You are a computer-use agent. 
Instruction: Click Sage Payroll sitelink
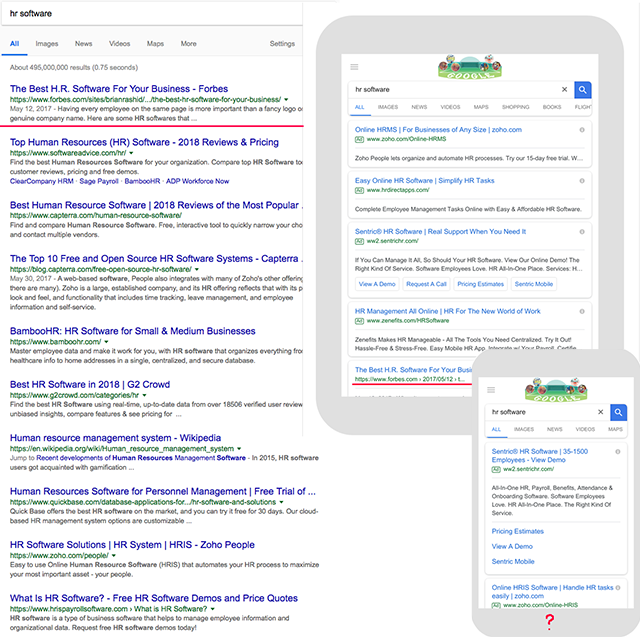pos(99,181)
